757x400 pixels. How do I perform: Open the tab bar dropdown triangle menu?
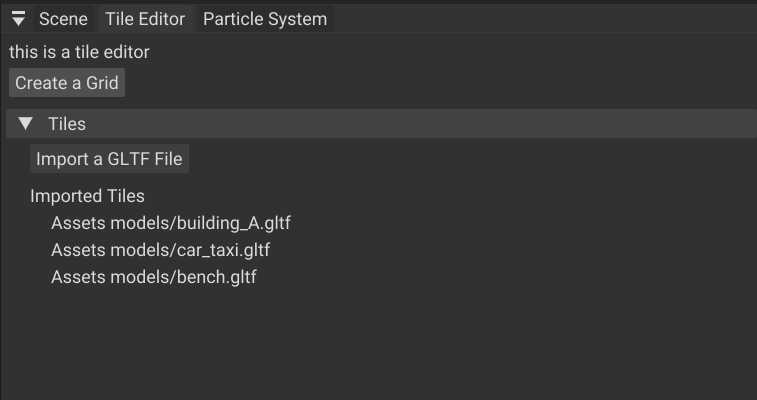coord(18,19)
